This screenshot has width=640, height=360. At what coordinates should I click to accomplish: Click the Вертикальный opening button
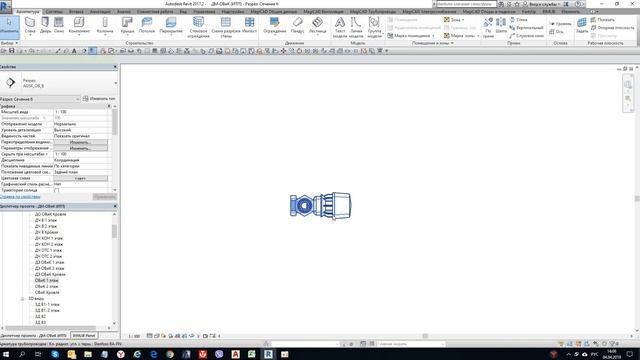(x=526, y=27)
